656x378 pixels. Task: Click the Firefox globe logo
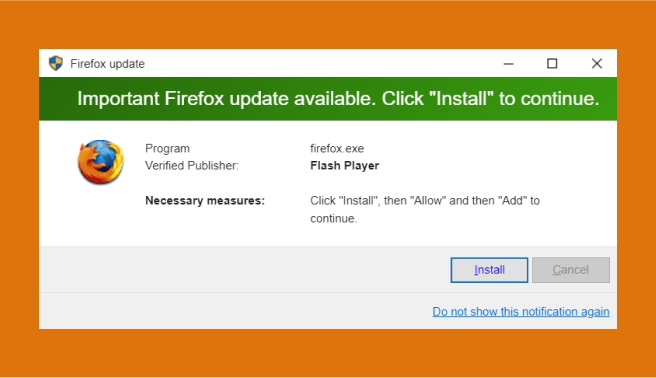point(100,162)
